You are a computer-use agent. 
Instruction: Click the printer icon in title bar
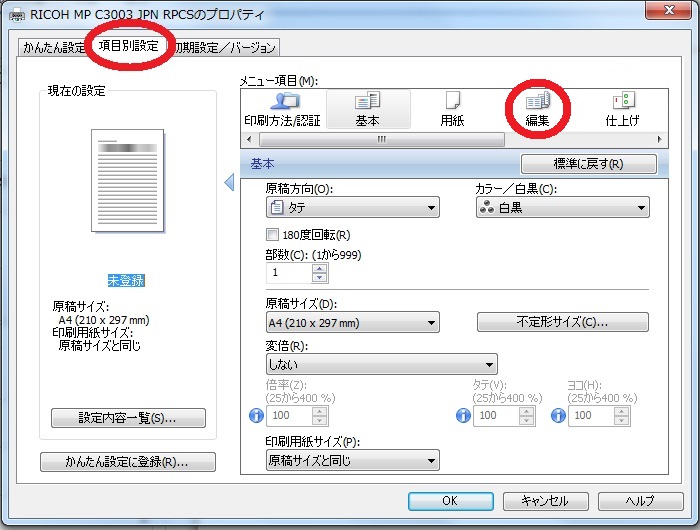point(17,16)
